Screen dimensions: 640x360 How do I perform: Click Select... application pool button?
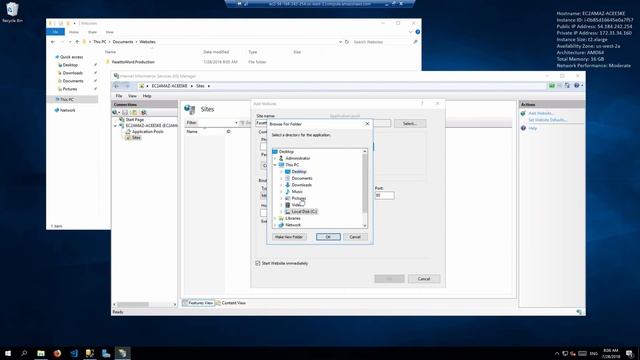[x=410, y=123]
